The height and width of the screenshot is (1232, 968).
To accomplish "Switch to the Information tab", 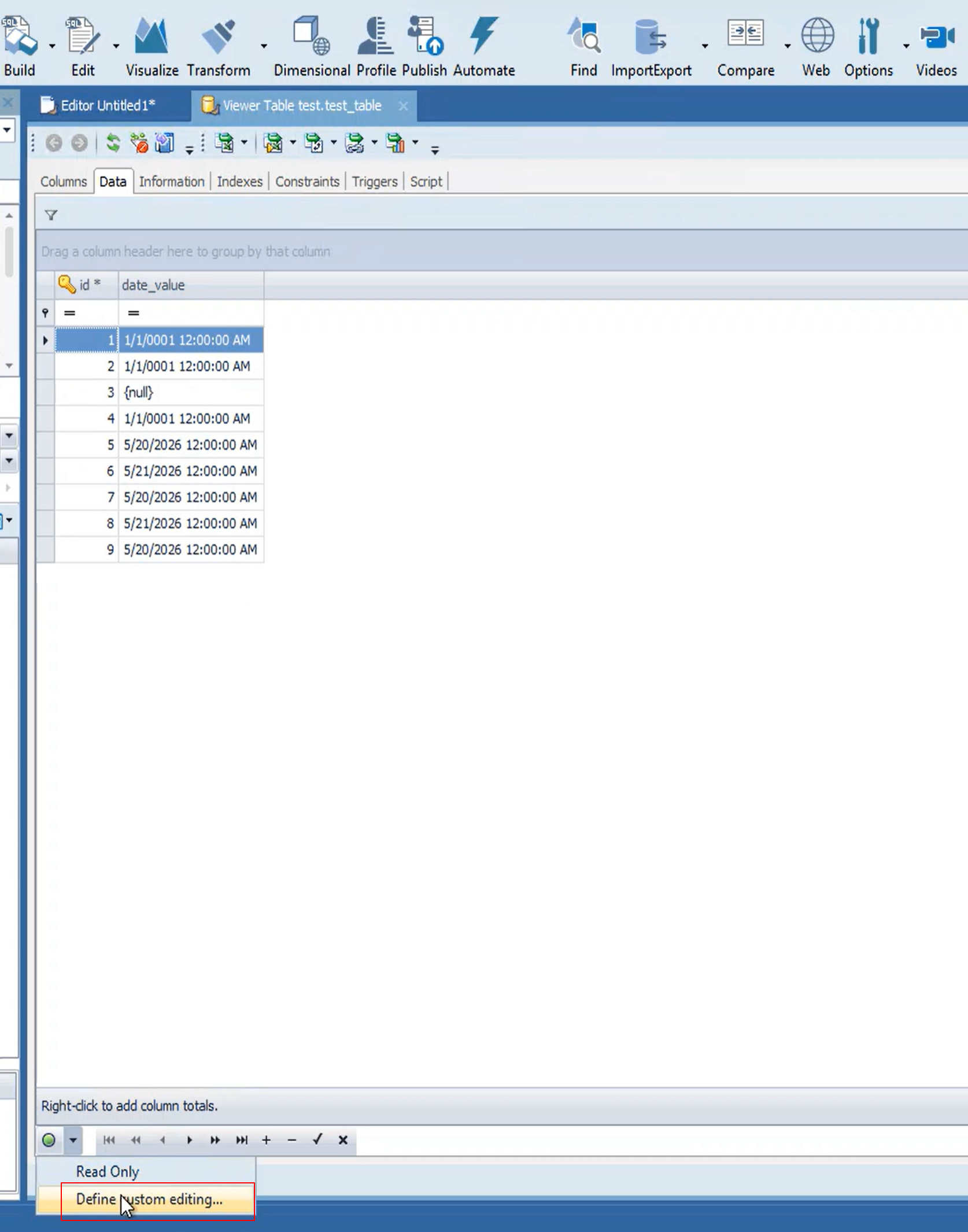I will (x=172, y=182).
